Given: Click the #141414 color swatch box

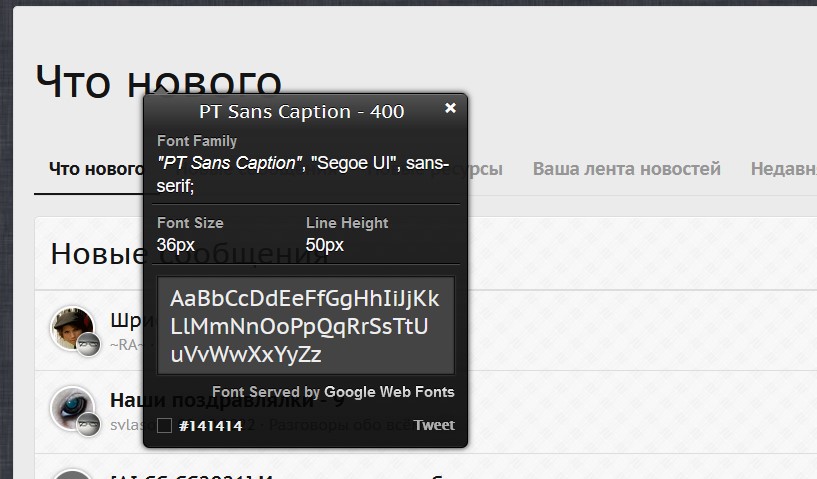Looking at the screenshot, I should pyautogui.click(x=164, y=425).
